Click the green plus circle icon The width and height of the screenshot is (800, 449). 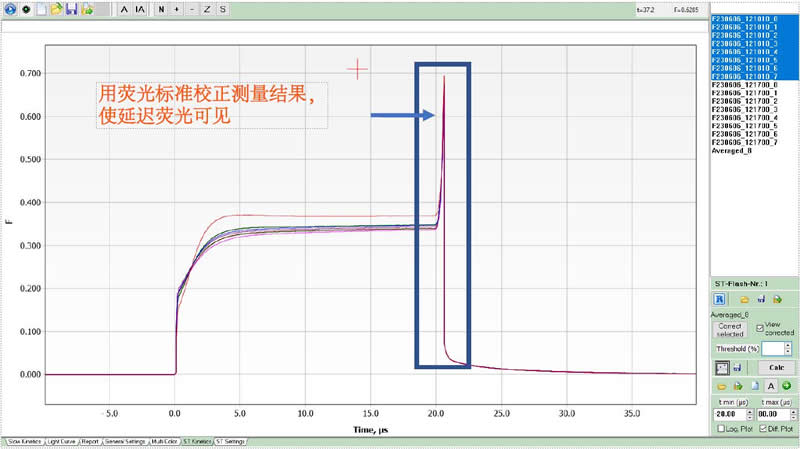click(786, 385)
